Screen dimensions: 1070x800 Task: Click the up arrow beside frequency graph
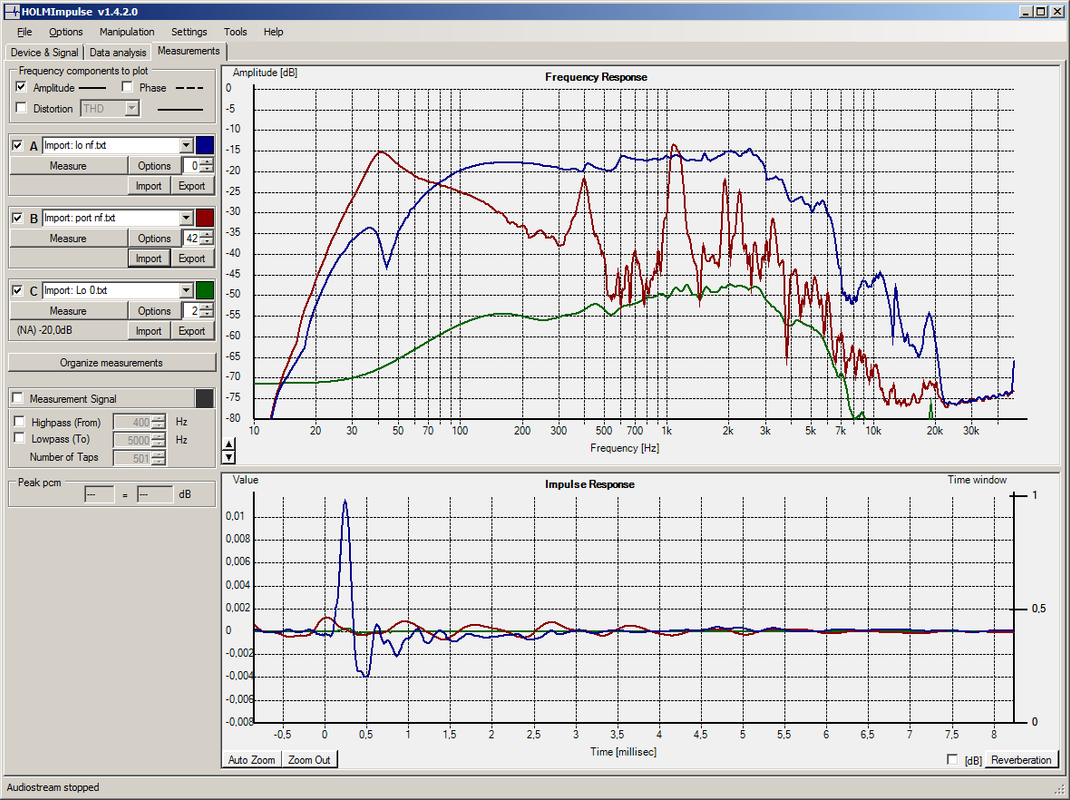(x=229, y=445)
